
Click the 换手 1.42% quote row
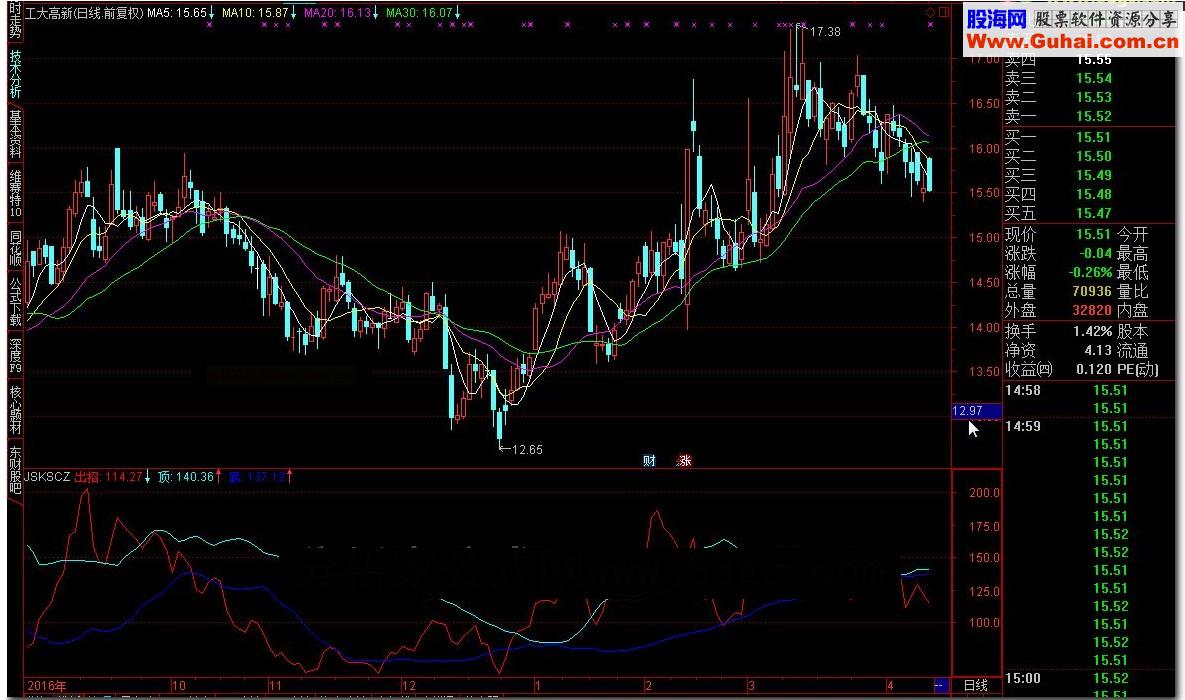coord(1058,331)
